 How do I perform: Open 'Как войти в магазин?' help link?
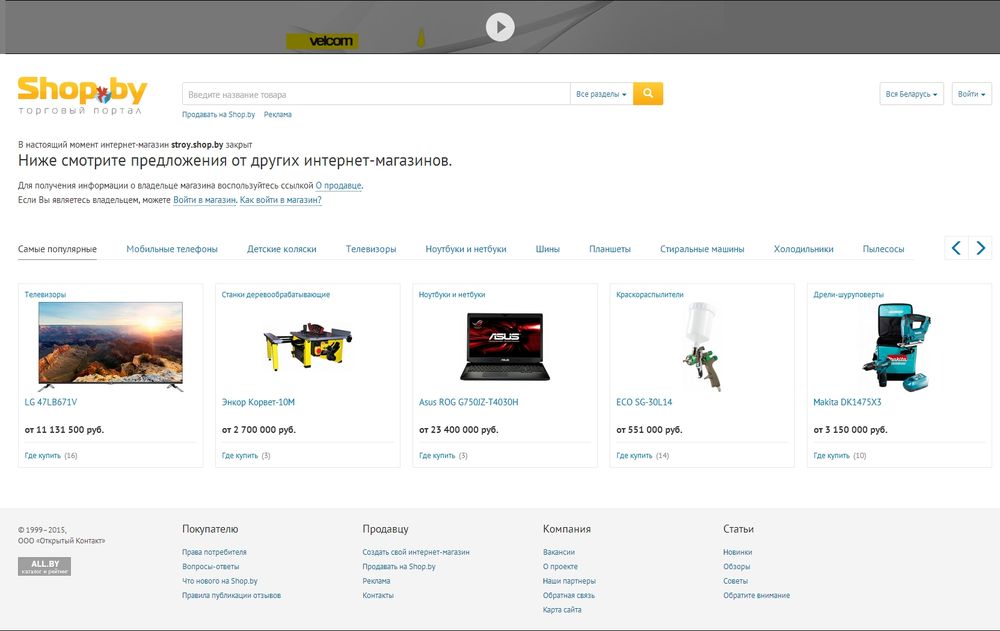pos(281,200)
